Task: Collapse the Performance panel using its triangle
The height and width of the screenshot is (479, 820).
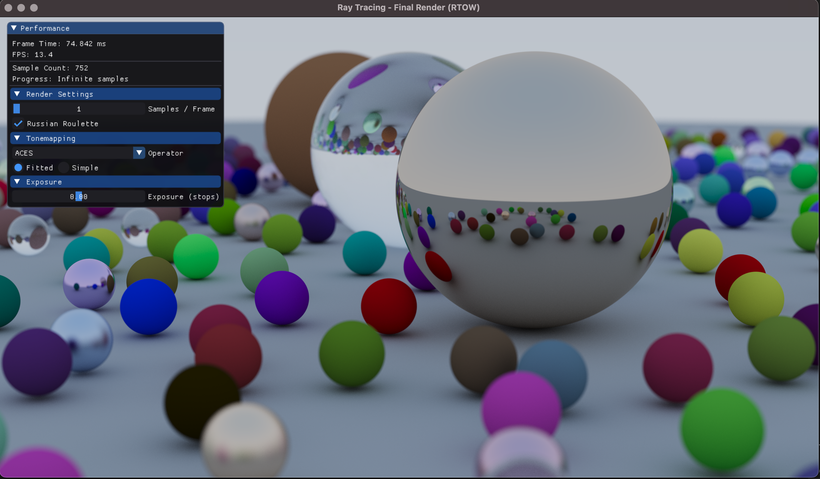Action: pyautogui.click(x=14, y=28)
